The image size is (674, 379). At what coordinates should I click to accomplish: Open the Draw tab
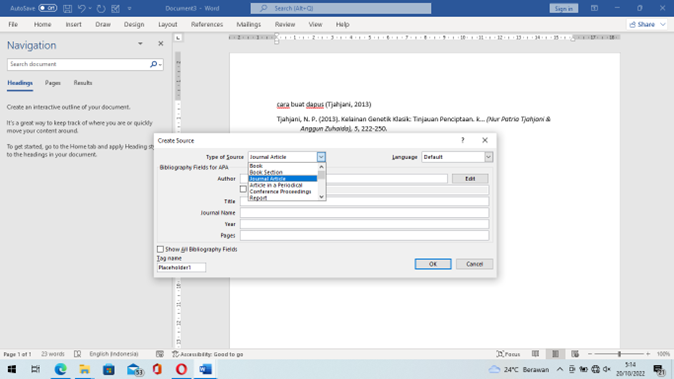pyautogui.click(x=103, y=24)
